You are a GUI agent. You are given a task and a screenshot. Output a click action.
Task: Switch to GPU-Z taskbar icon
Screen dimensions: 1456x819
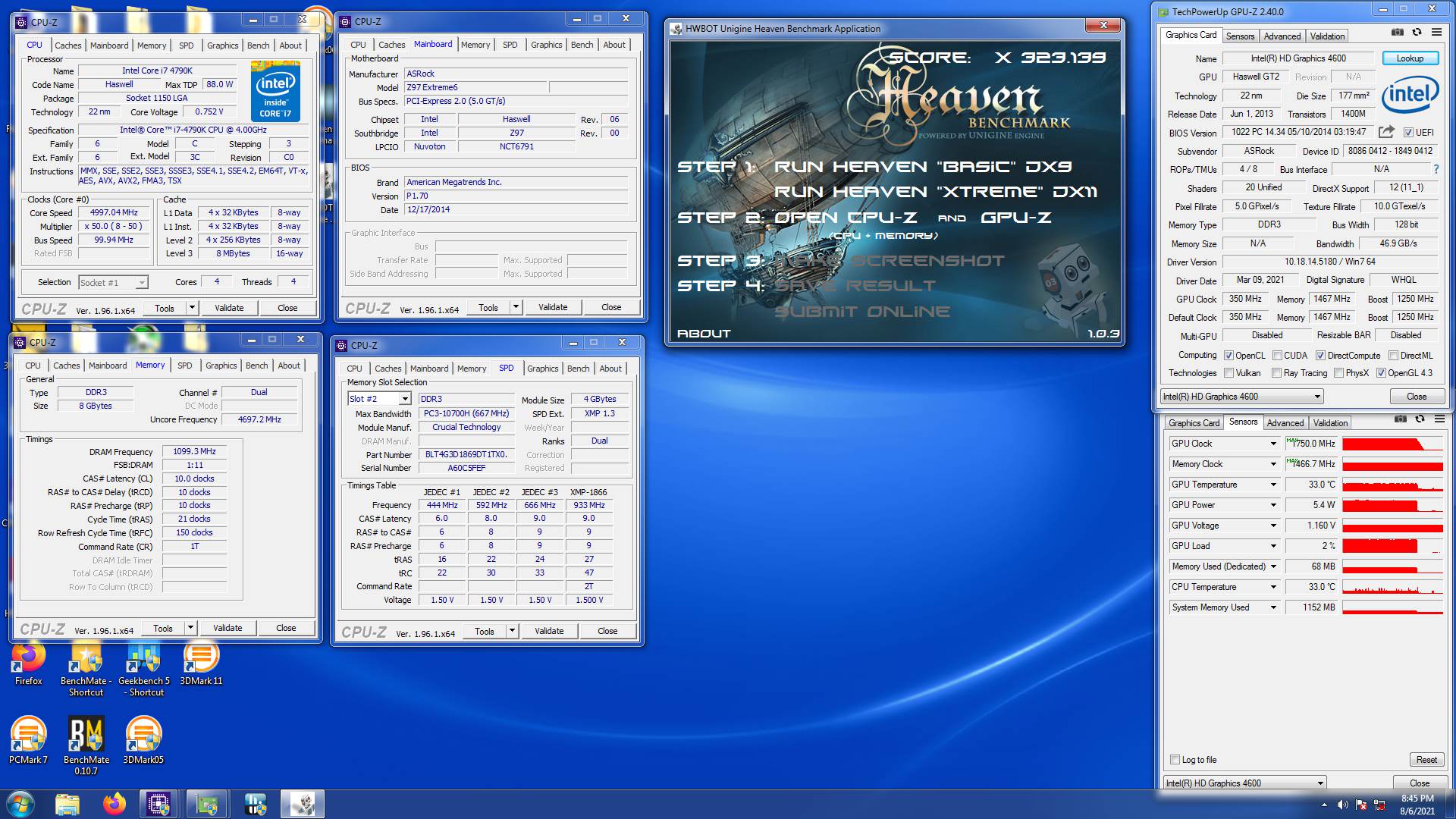pos(207,804)
